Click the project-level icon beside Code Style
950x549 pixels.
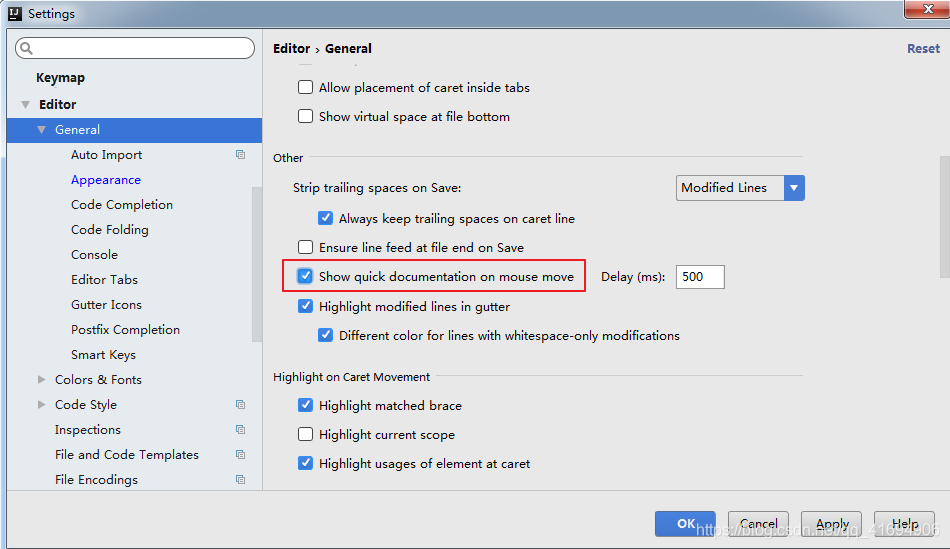coord(241,404)
